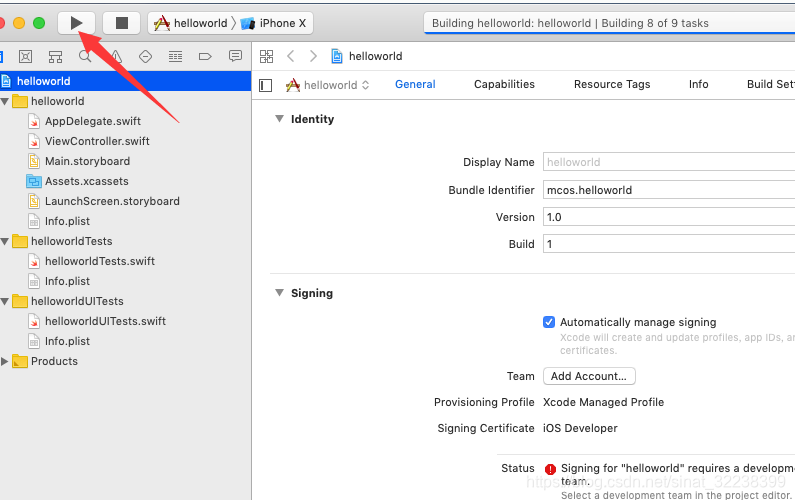Open Assets.xcassets catalog
The image size is (795, 500).
(86, 181)
